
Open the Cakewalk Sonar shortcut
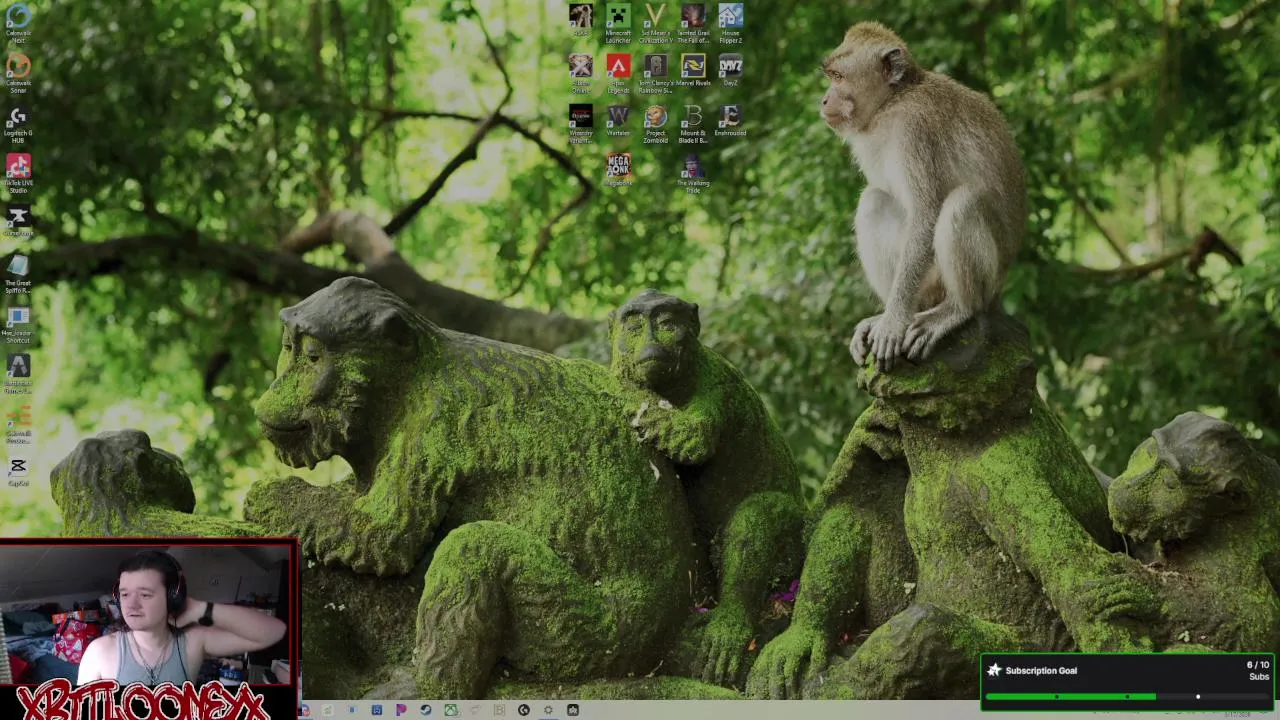[x=18, y=74]
